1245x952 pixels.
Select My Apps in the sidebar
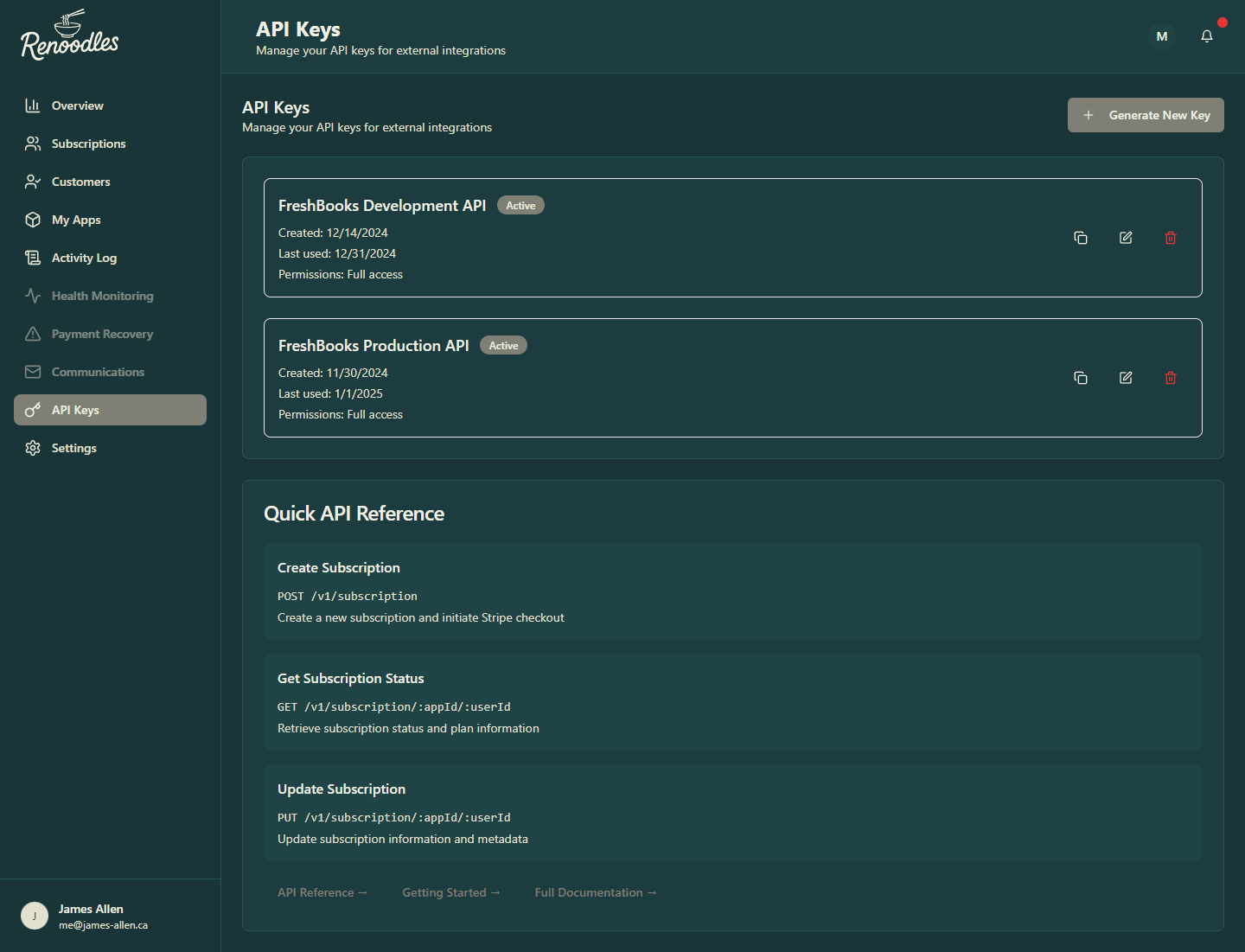point(75,220)
